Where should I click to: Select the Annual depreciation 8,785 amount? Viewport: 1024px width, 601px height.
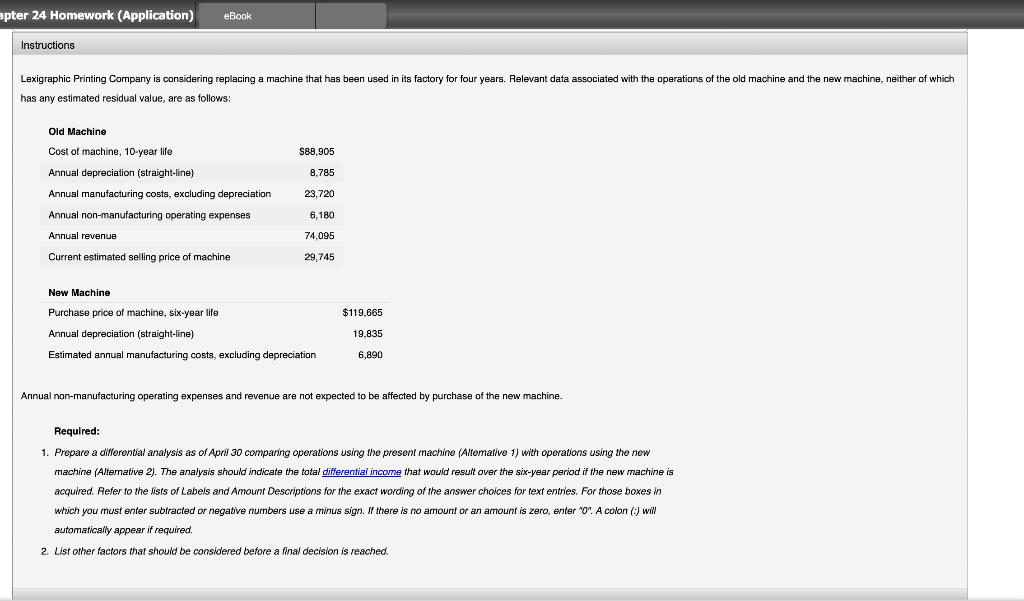(x=322, y=172)
